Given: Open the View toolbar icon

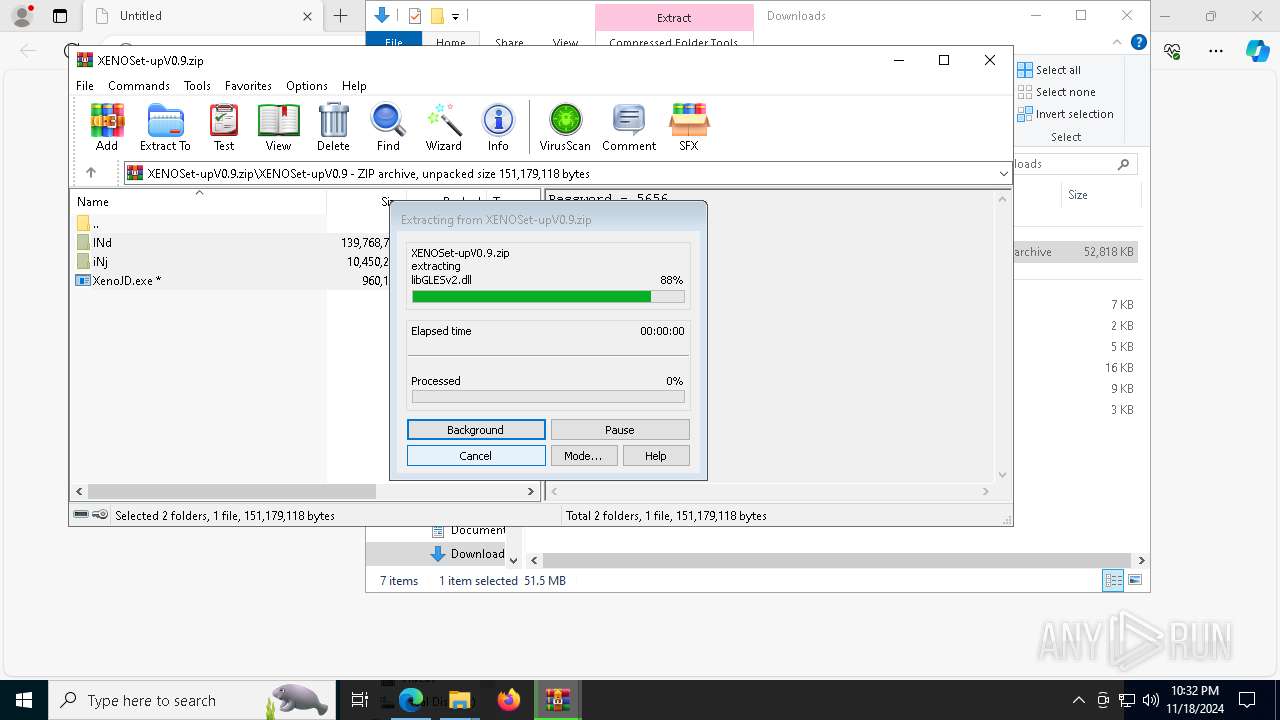Looking at the screenshot, I should (278, 127).
